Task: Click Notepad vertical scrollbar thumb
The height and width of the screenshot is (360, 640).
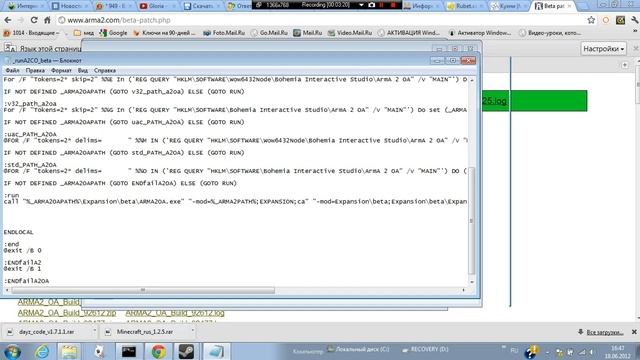Action: 471,220
